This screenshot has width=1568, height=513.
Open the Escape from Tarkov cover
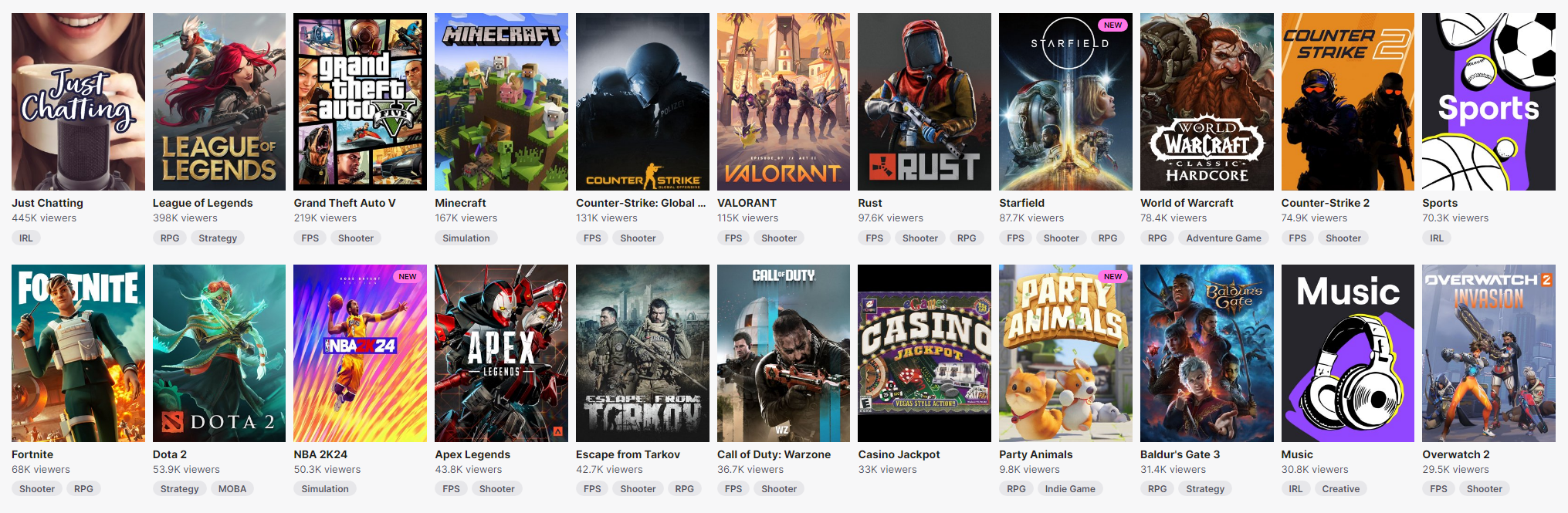(642, 353)
